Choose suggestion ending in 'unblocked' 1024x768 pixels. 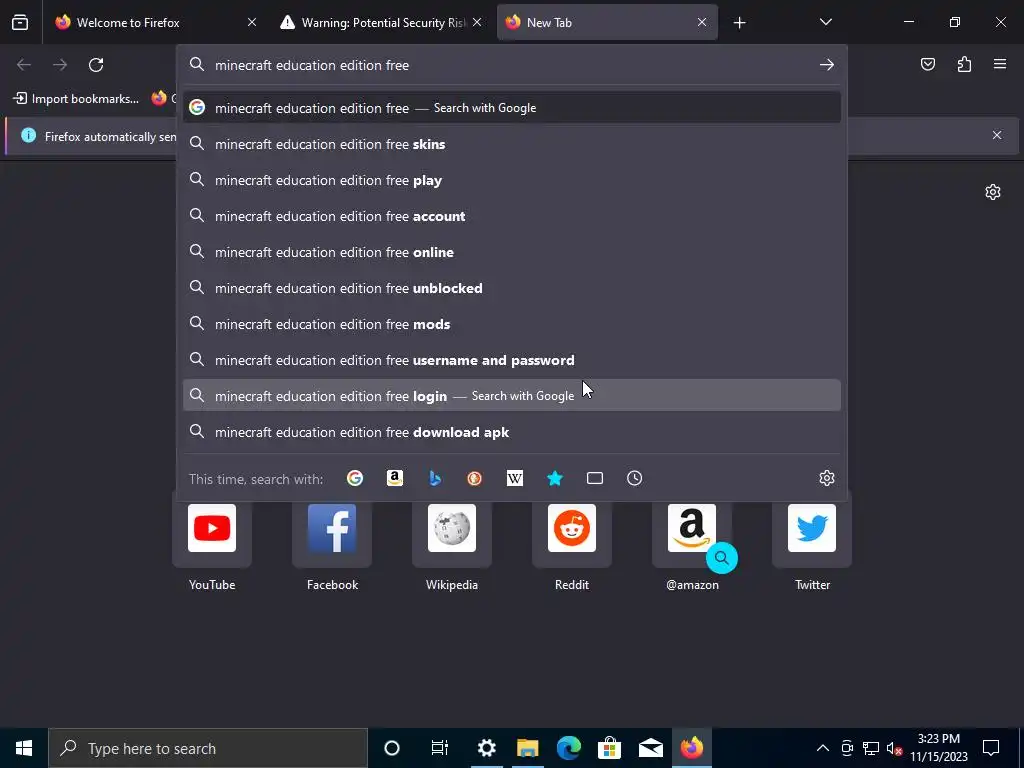[x=512, y=287]
